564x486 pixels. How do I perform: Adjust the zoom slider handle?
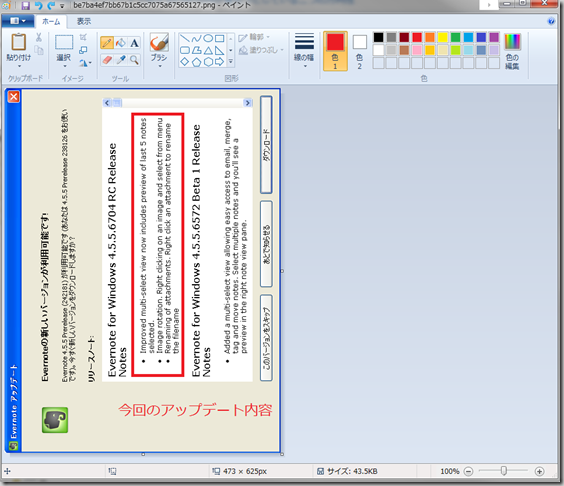click(504, 471)
